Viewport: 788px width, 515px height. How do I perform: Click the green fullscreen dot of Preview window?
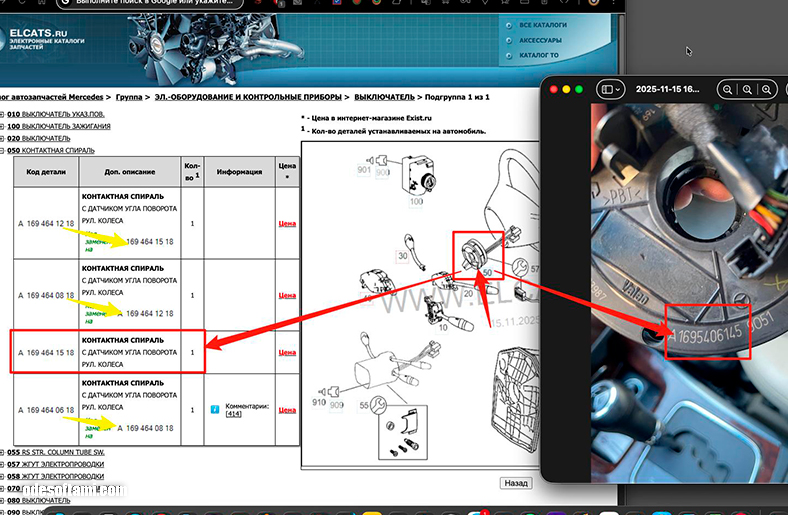pos(579,89)
